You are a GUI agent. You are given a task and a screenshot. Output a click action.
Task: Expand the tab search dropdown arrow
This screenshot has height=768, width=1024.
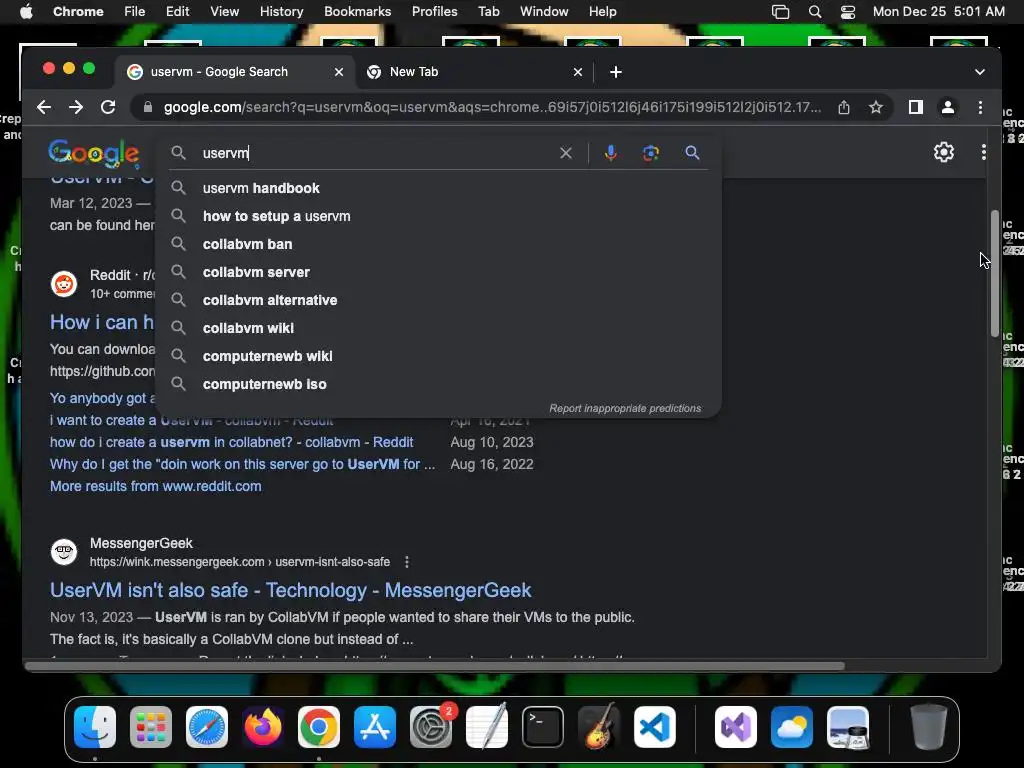[980, 72]
